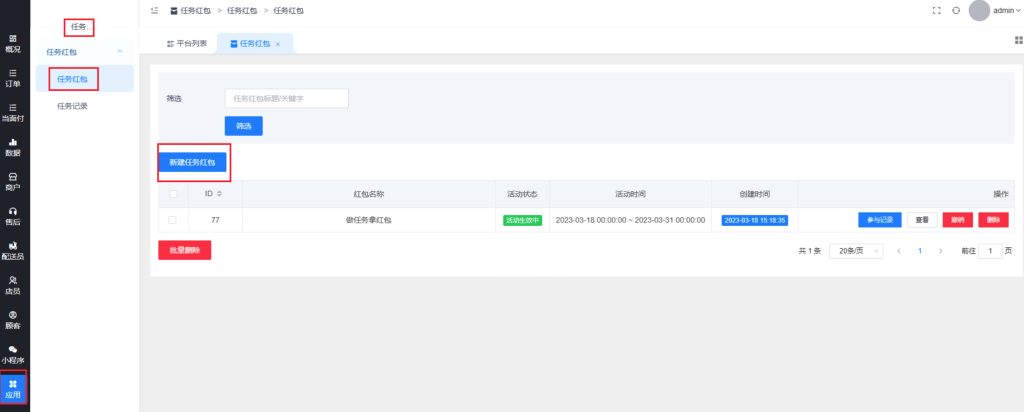Screen dimensions: 1024x412
Task: Switch to the 平台列表 tab
Action: [x=187, y=44]
